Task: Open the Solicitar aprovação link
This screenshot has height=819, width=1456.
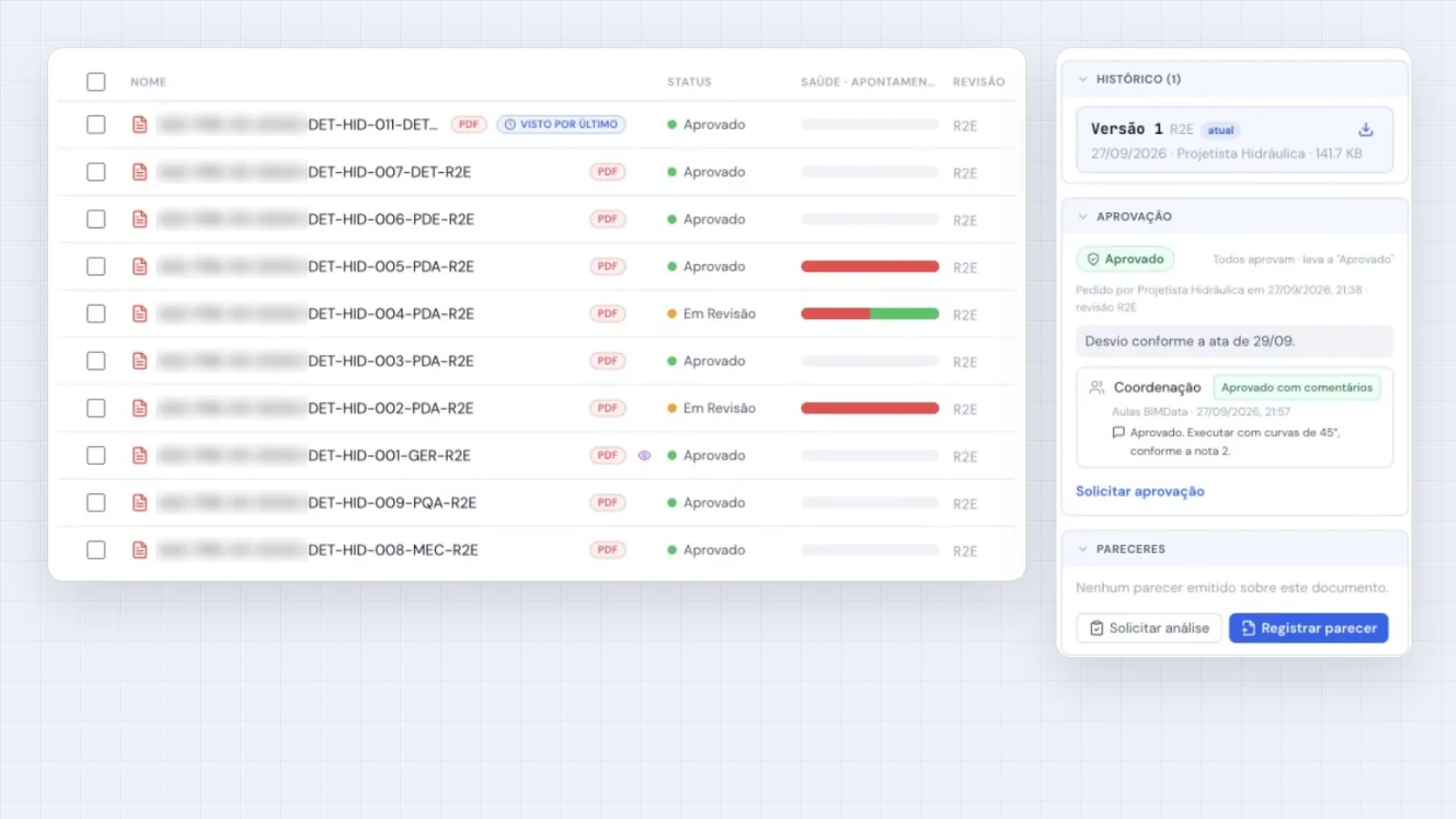Action: (x=1140, y=491)
